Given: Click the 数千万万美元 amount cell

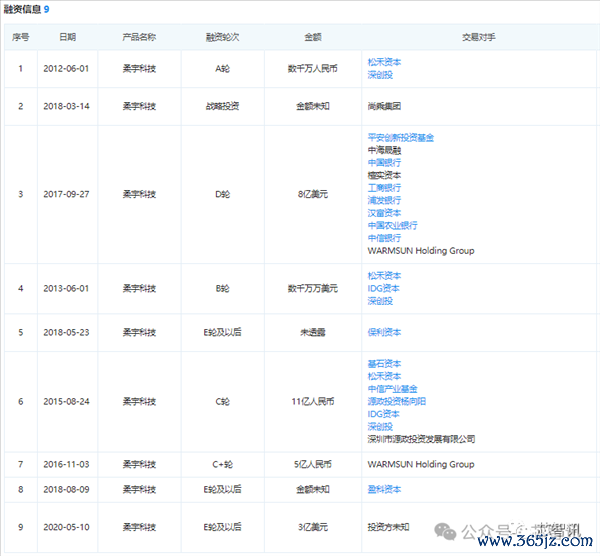Looking at the screenshot, I should point(313,288).
